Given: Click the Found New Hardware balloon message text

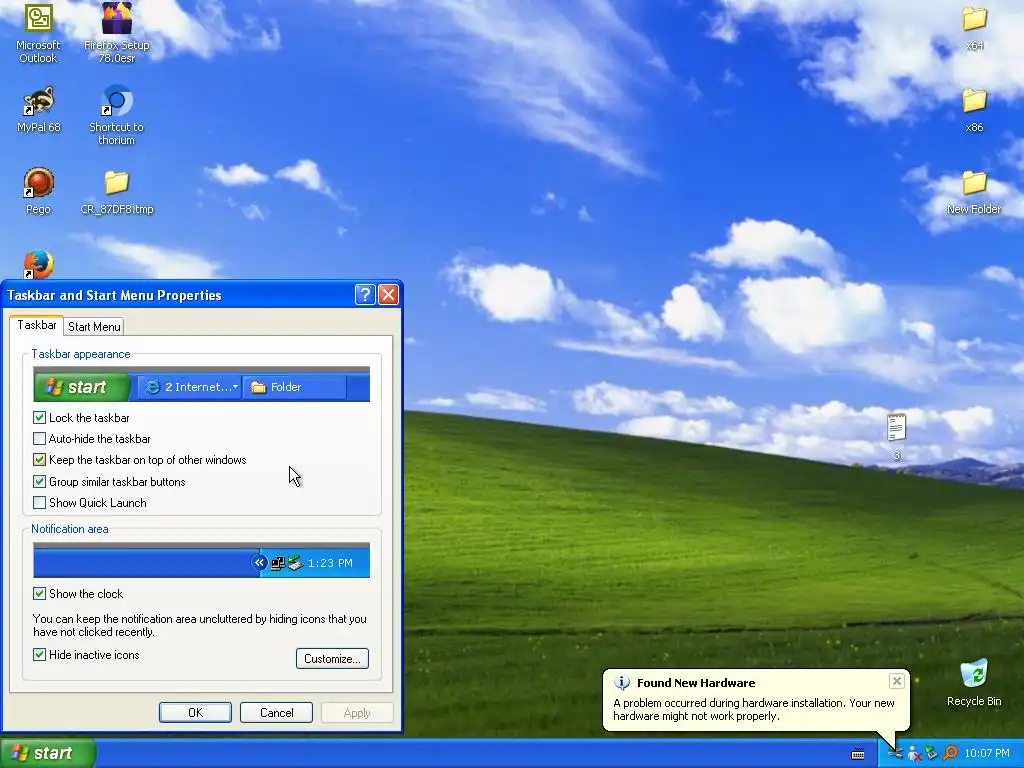Looking at the screenshot, I should coord(754,709).
